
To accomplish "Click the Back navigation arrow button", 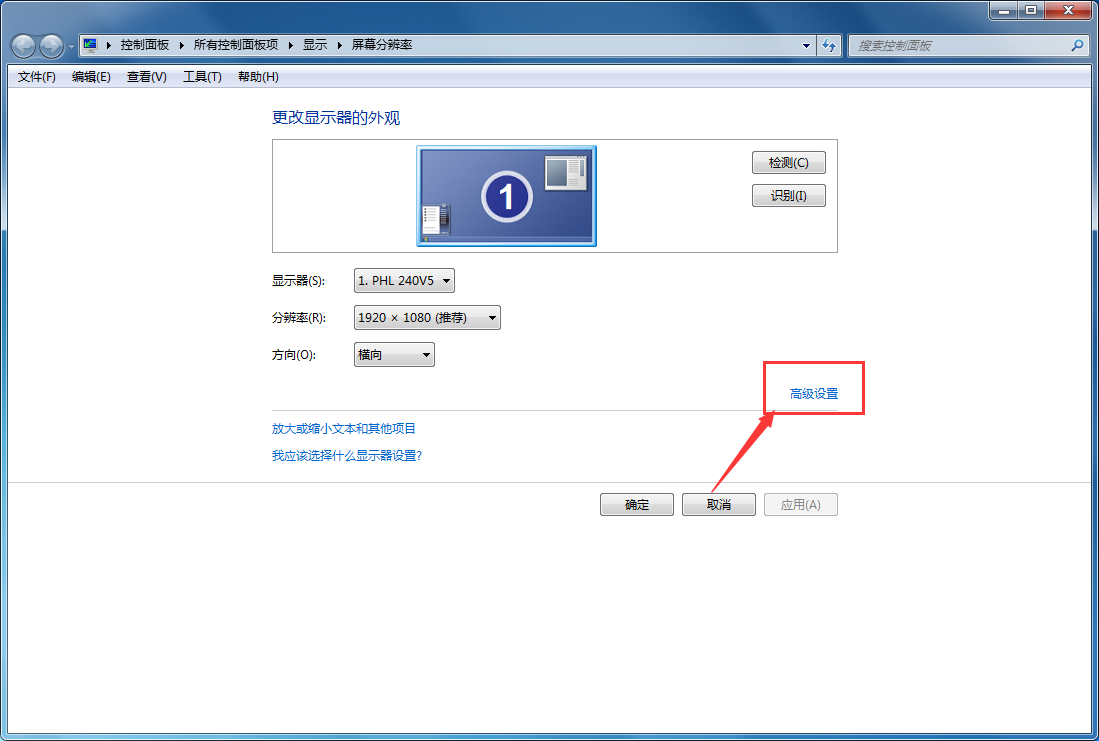I will tap(23, 46).
